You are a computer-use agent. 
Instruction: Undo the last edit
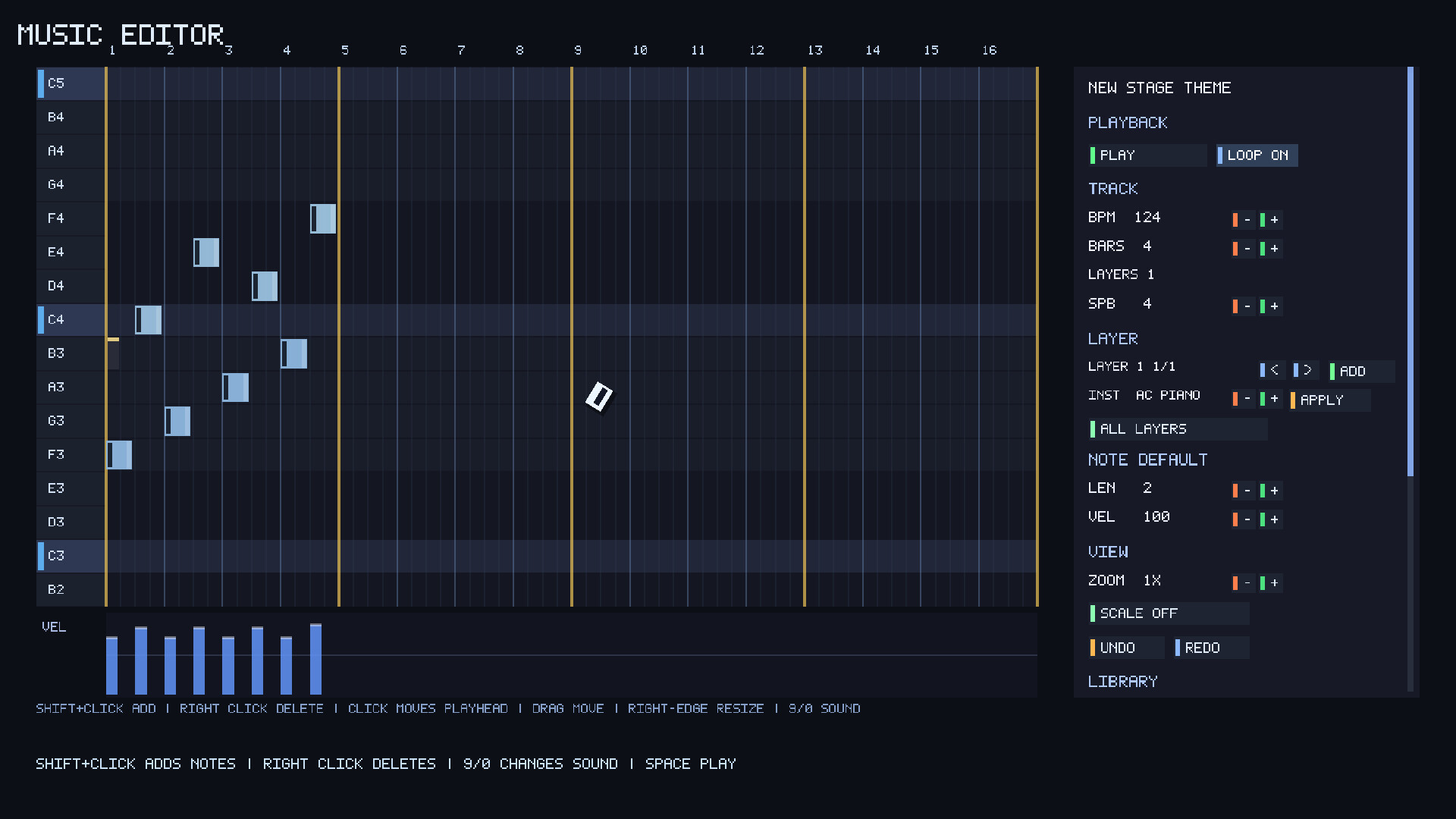pos(1126,648)
